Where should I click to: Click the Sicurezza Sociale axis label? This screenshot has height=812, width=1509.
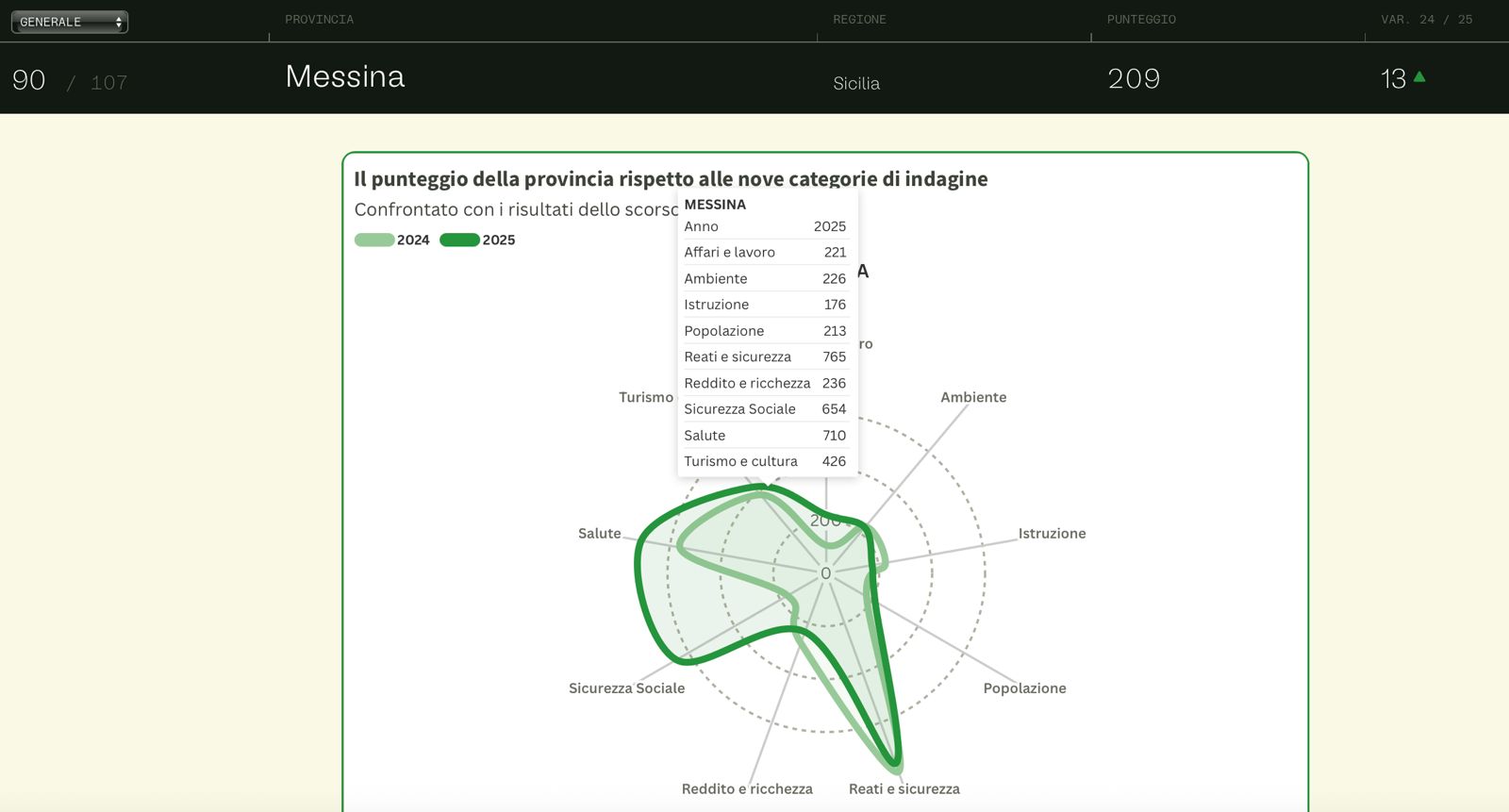pyautogui.click(x=626, y=688)
